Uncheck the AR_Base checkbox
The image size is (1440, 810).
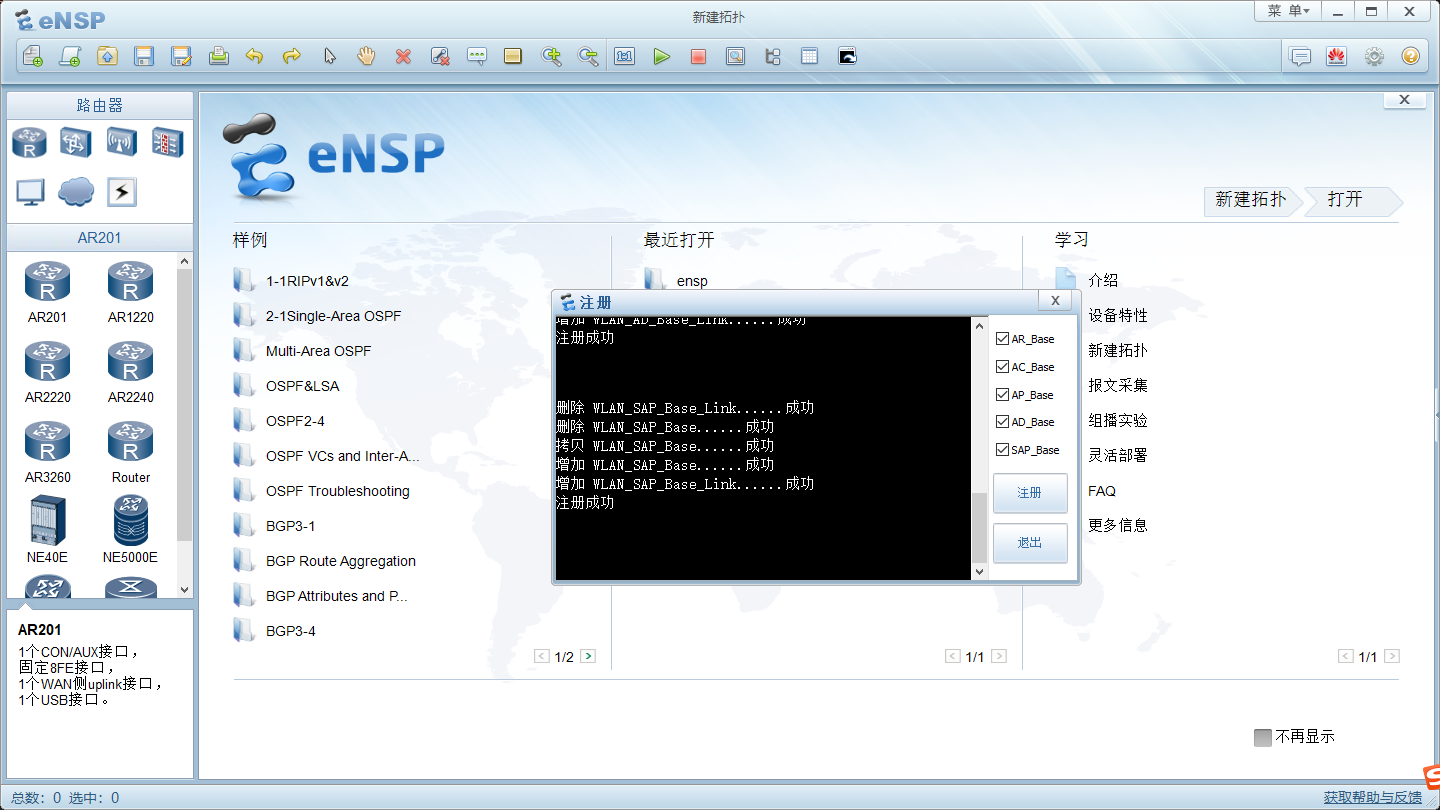coord(1003,339)
